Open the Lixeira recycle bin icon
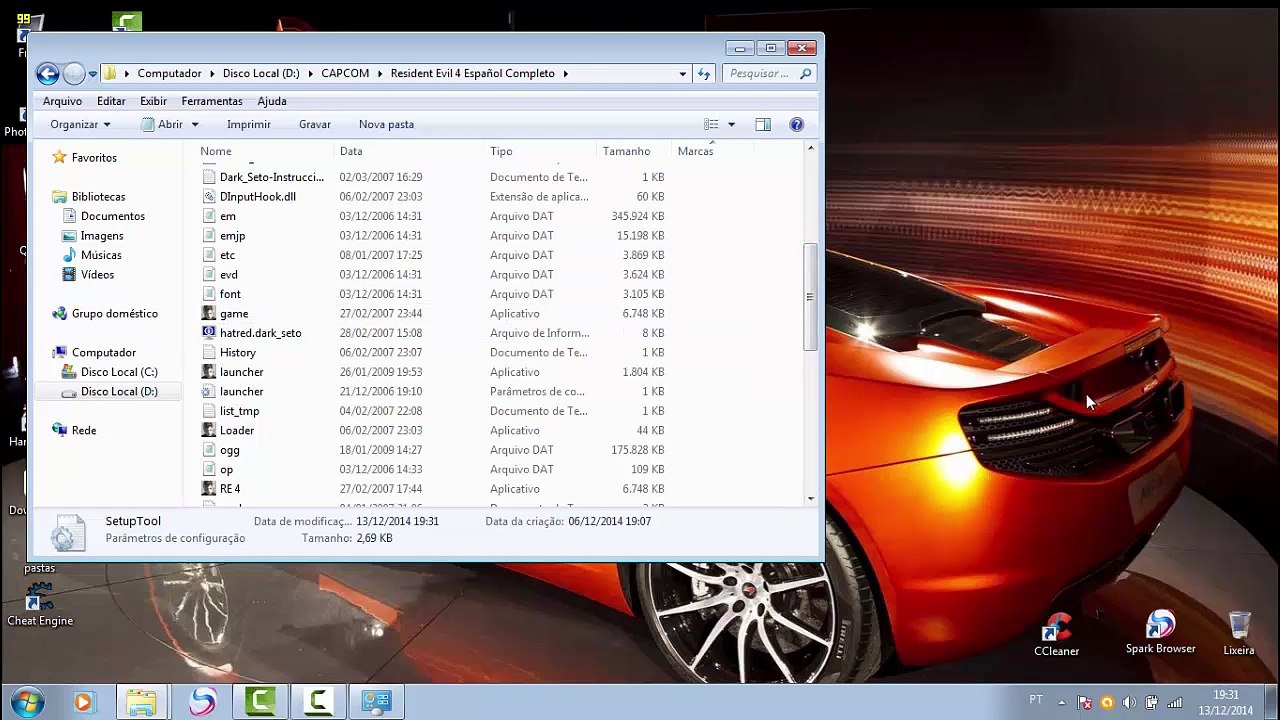1280x720 pixels. click(1238, 633)
